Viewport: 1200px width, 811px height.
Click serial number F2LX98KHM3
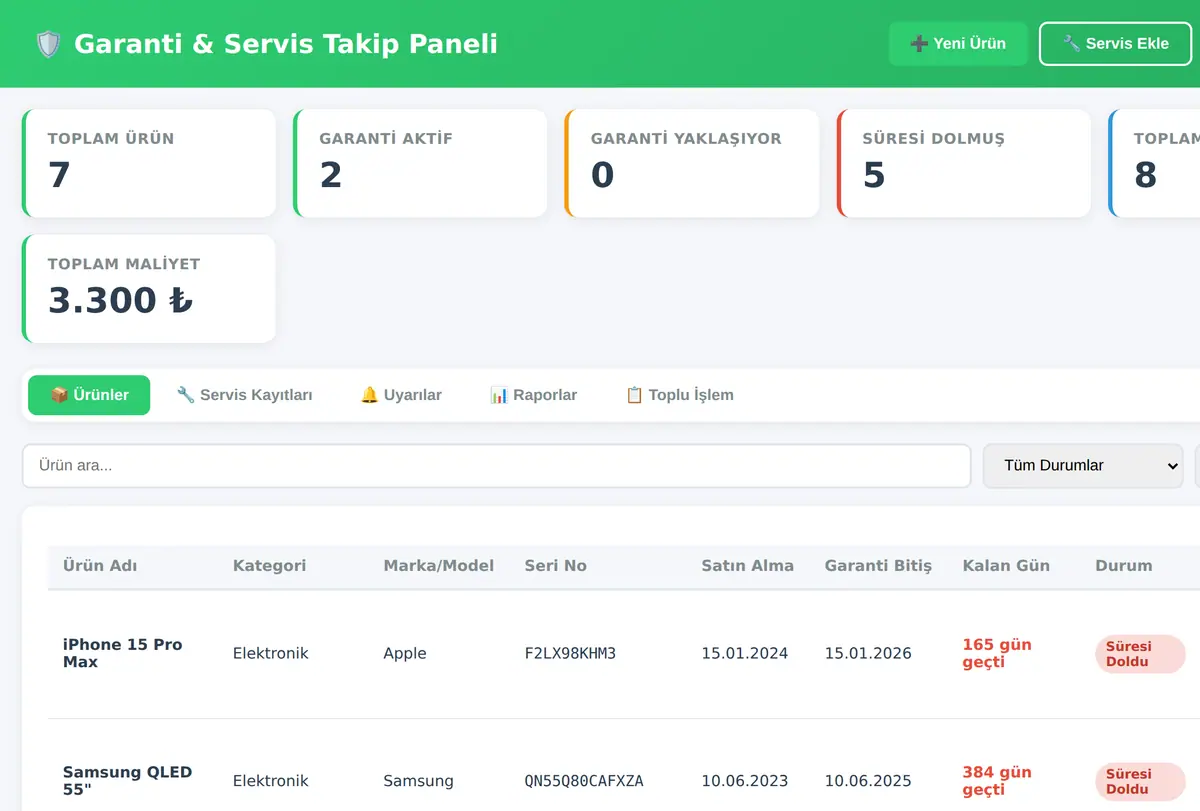[570, 654]
